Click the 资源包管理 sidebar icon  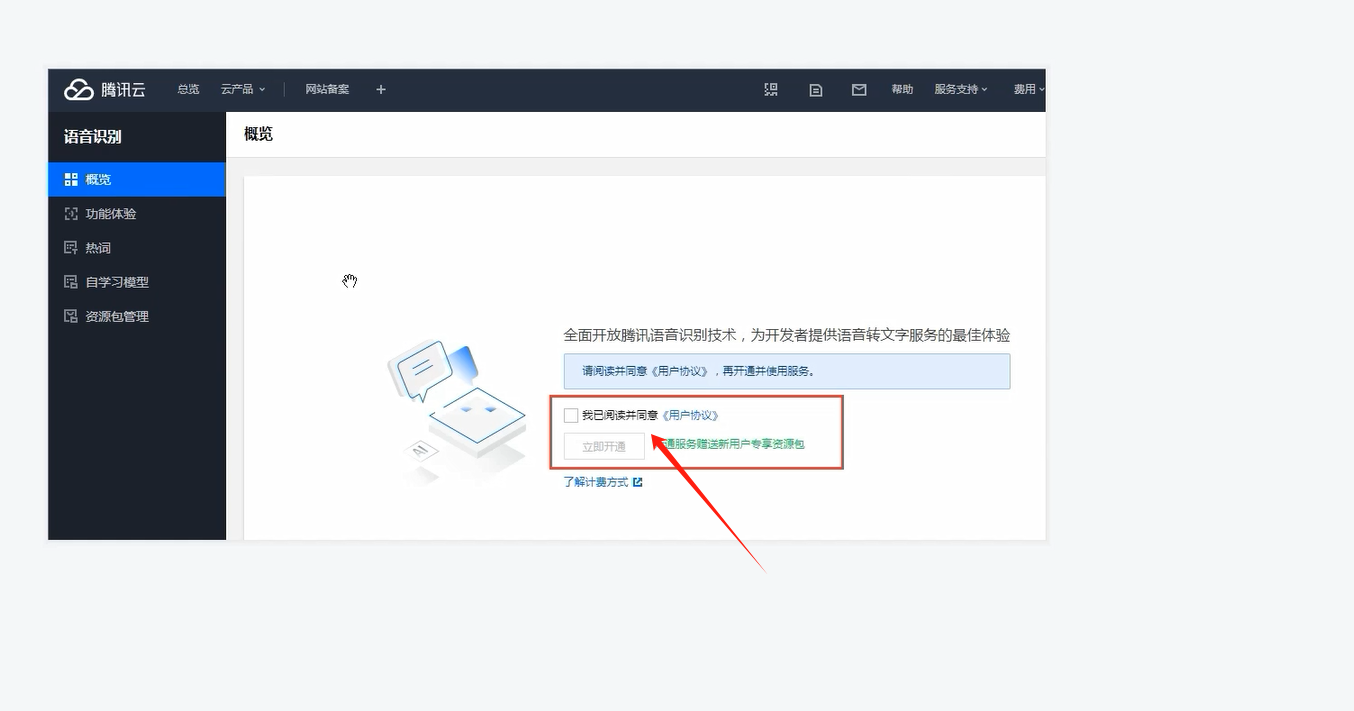click(71, 316)
